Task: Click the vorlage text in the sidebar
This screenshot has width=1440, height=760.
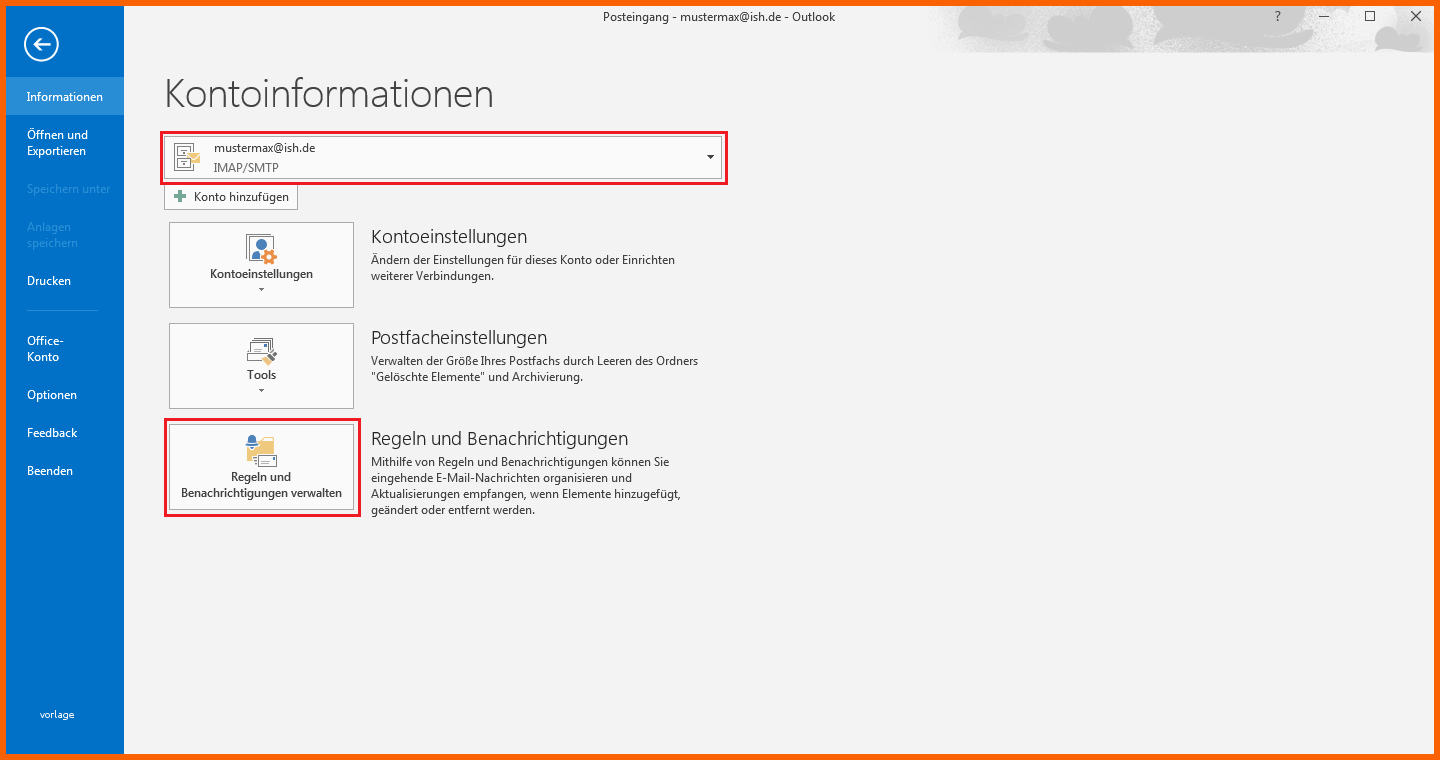Action: click(x=57, y=715)
